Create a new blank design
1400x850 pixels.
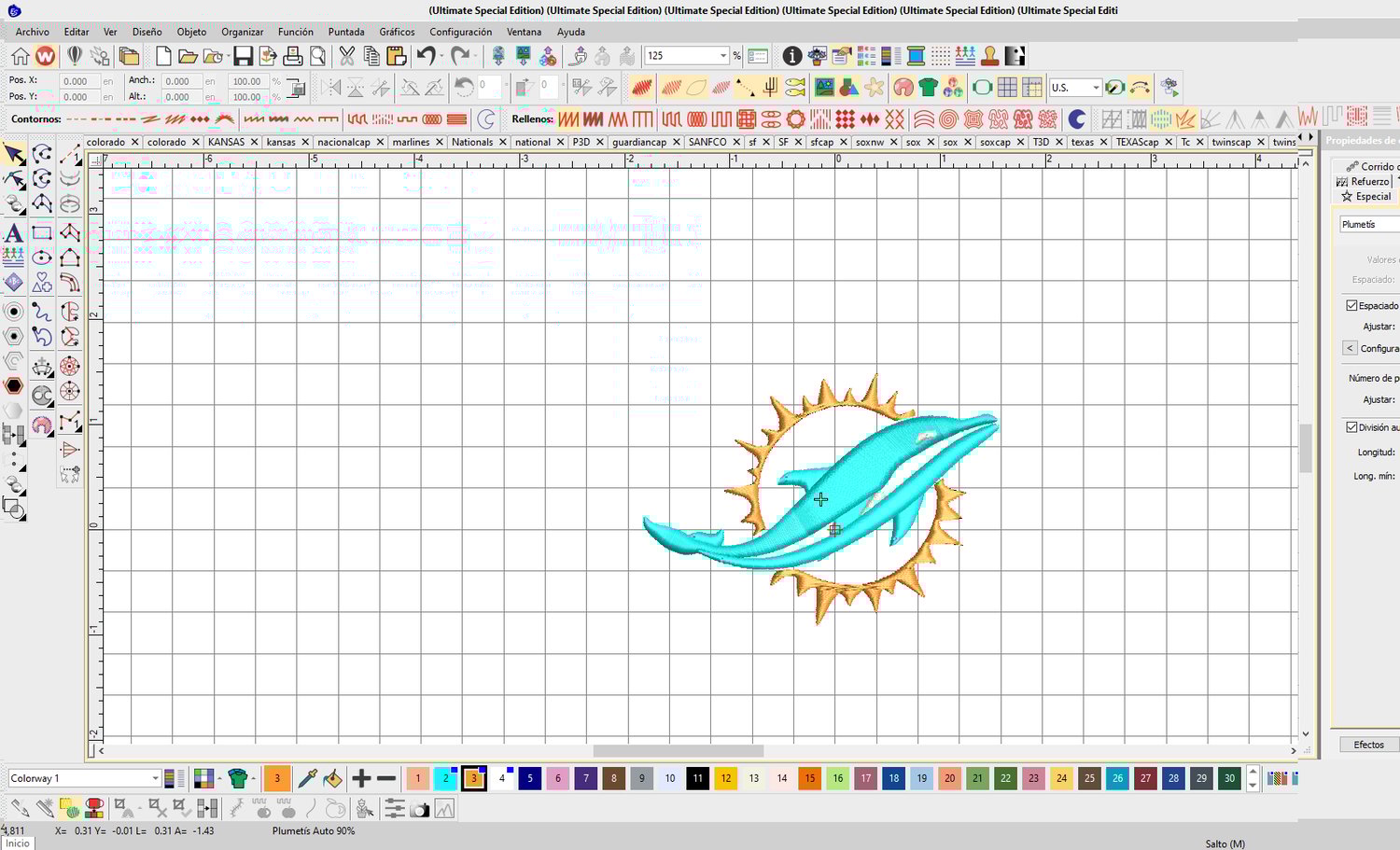(x=163, y=57)
